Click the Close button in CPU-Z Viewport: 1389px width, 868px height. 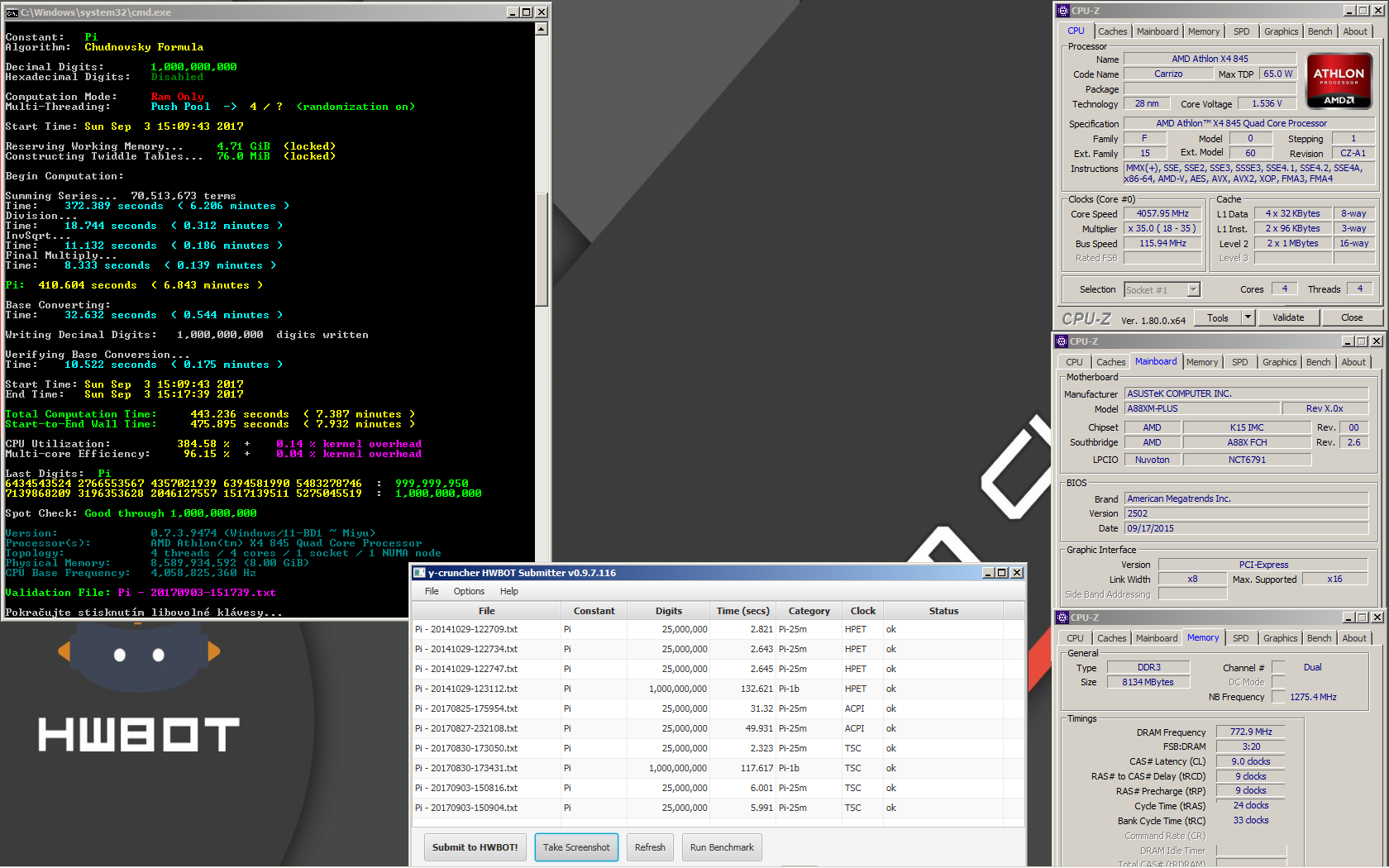coord(1352,317)
